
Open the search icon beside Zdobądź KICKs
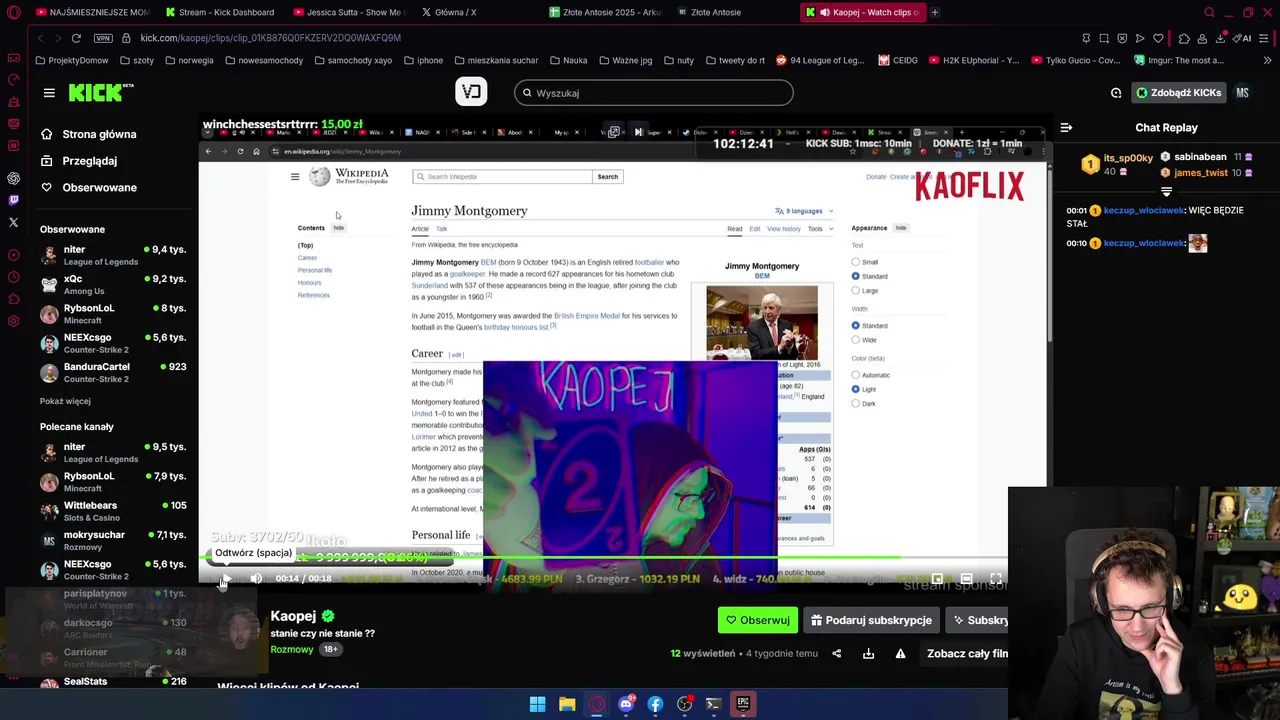click(x=1116, y=93)
